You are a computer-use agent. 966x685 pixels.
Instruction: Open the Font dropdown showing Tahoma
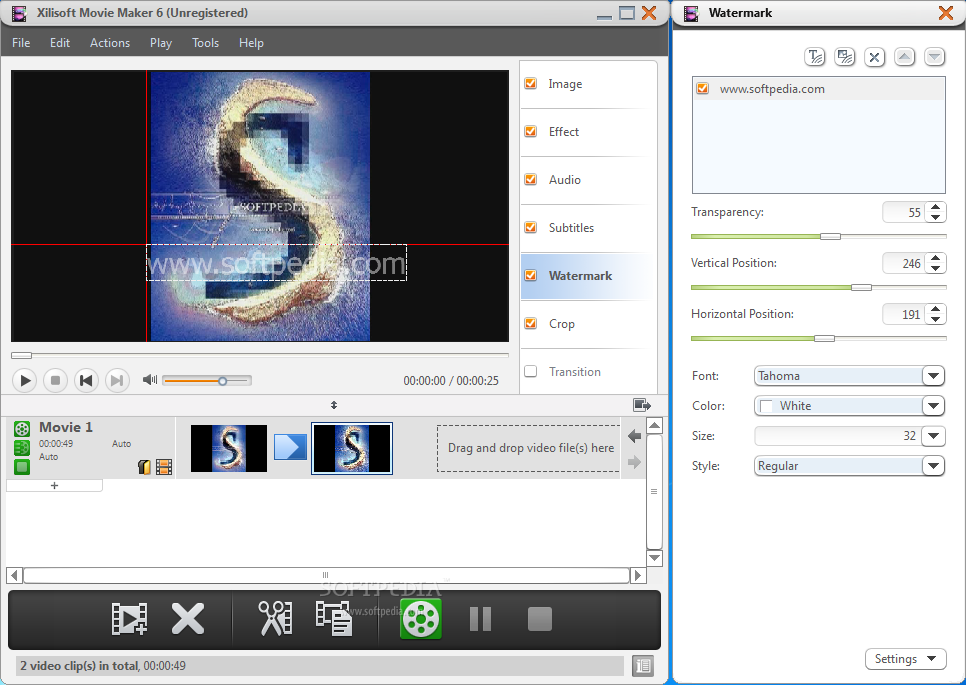[933, 376]
